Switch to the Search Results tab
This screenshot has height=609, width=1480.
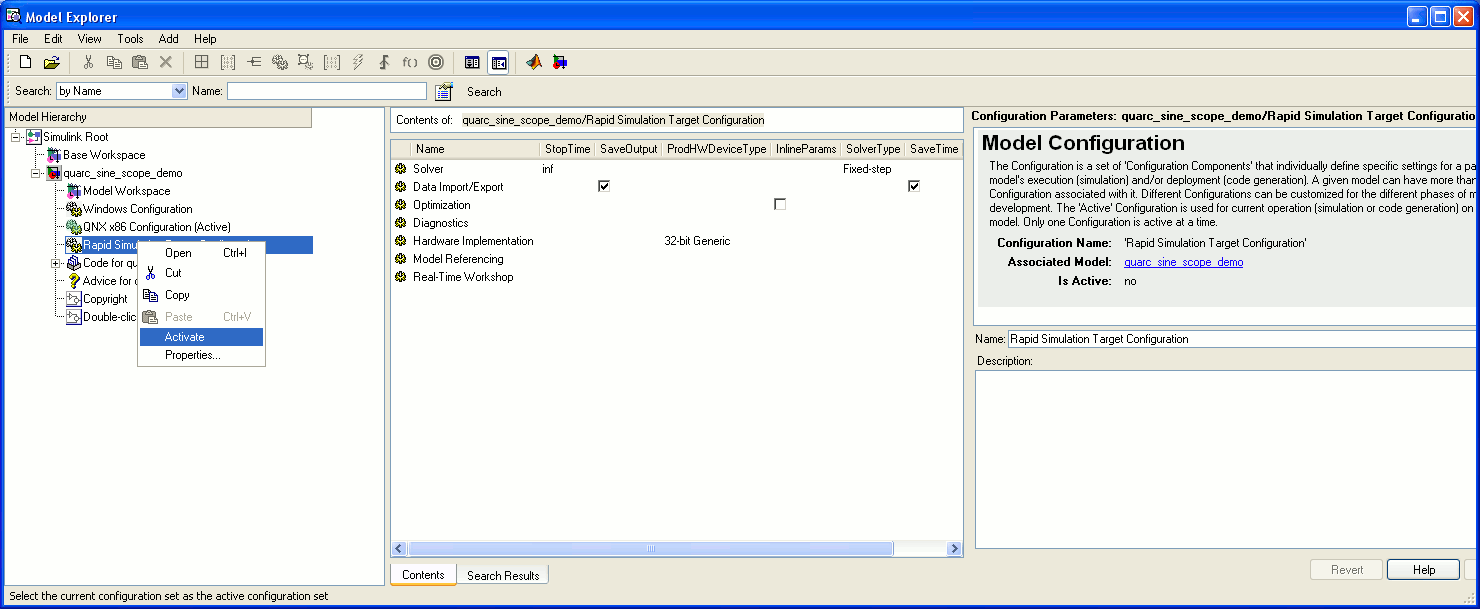click(503, 575)
